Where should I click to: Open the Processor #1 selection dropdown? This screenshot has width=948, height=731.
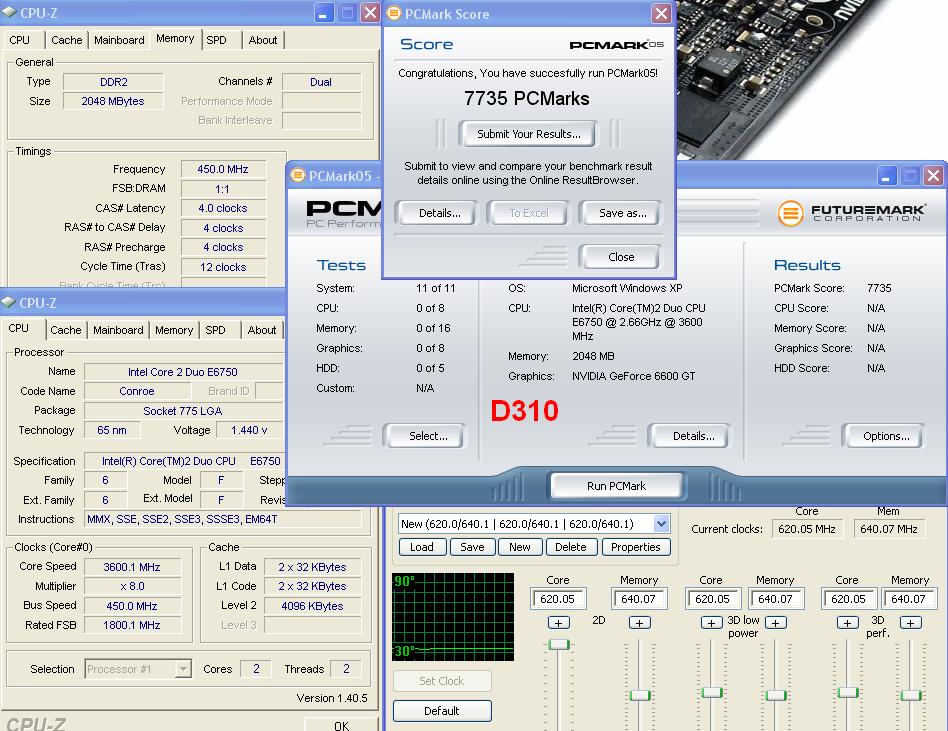click(183, 669)
